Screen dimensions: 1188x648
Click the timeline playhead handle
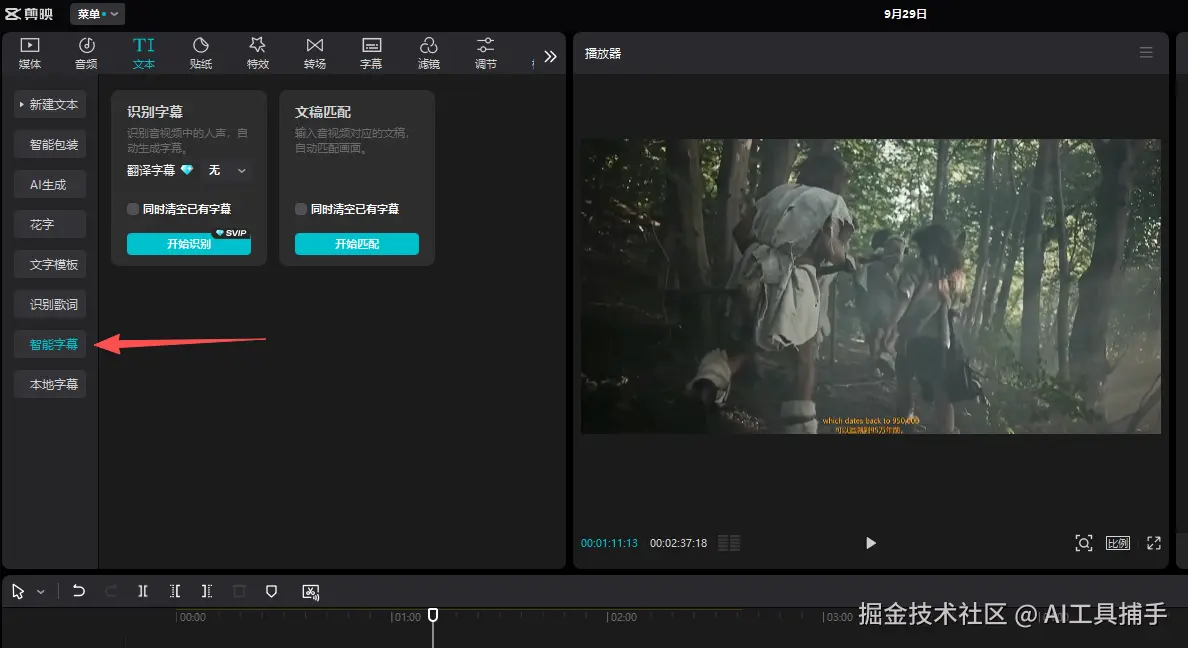pyautogui.click(x=433, y=615)
